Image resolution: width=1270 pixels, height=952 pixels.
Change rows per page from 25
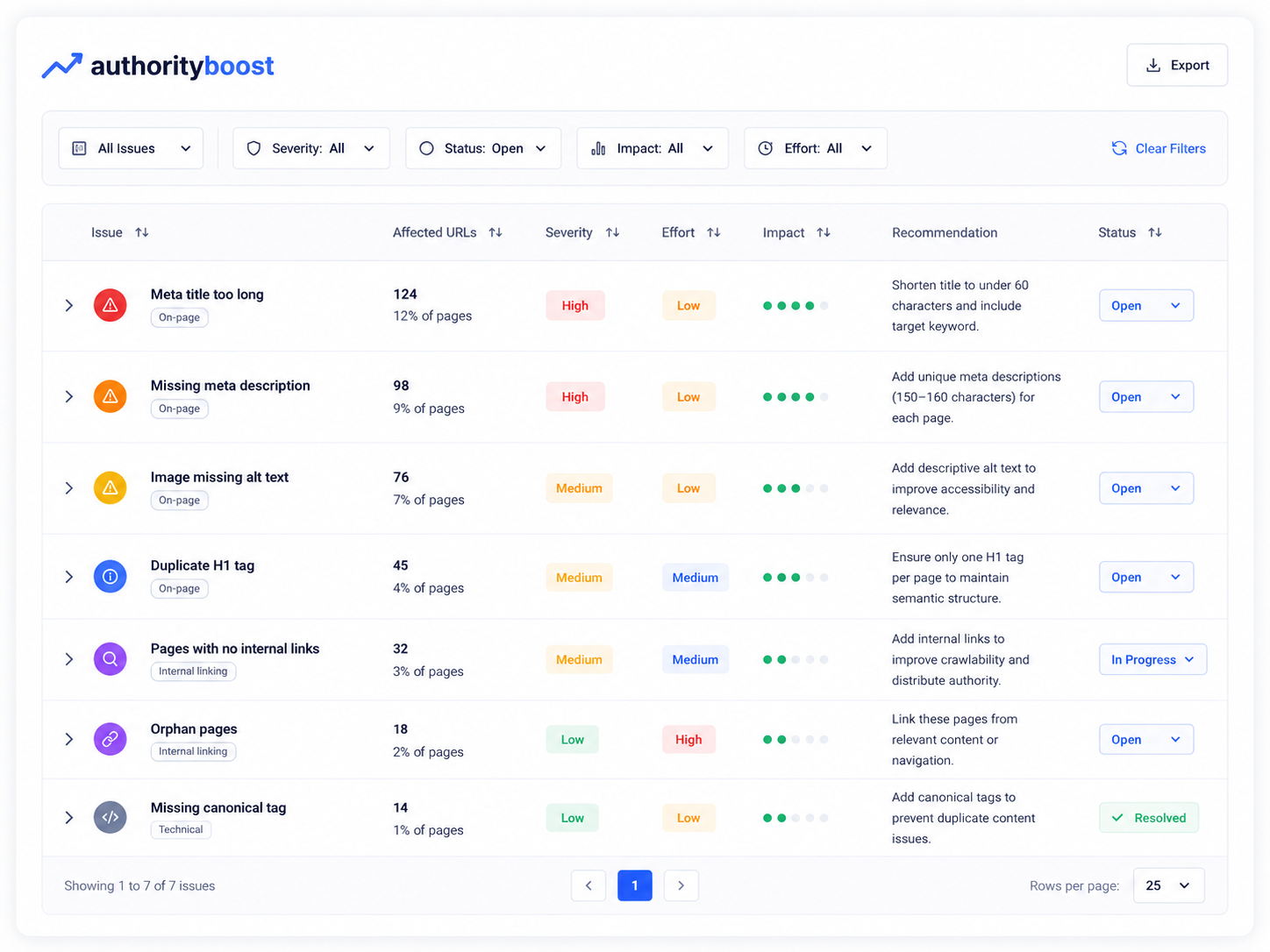coord(1169,885)
